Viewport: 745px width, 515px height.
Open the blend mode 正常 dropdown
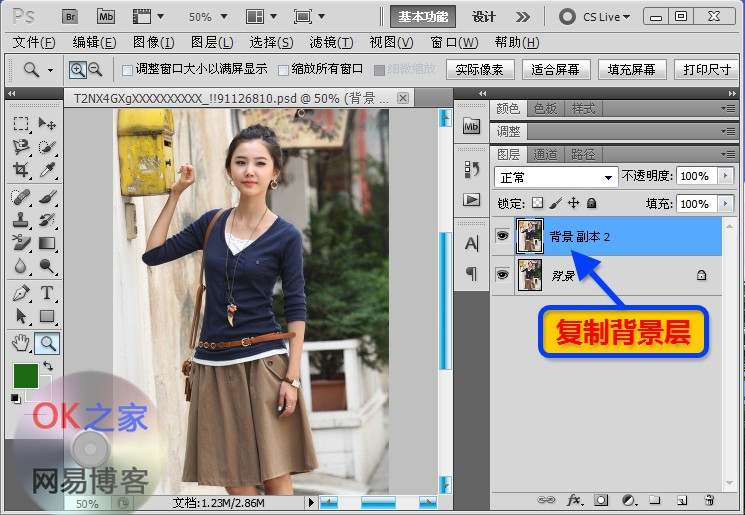[556, 177]
